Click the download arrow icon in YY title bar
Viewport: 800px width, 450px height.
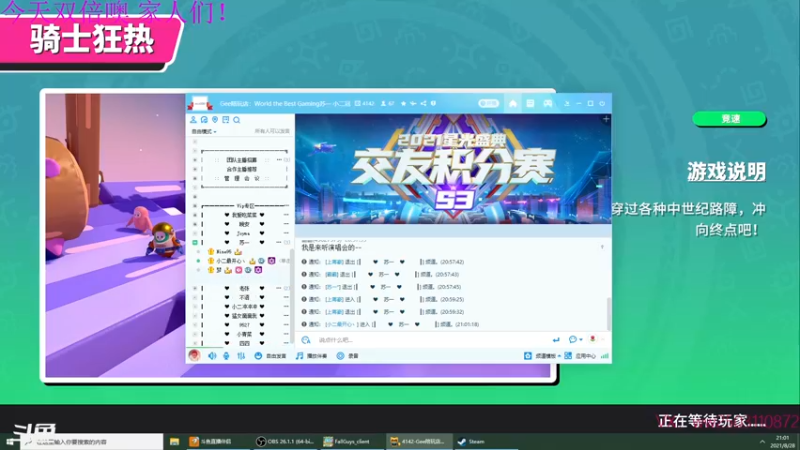566,104
